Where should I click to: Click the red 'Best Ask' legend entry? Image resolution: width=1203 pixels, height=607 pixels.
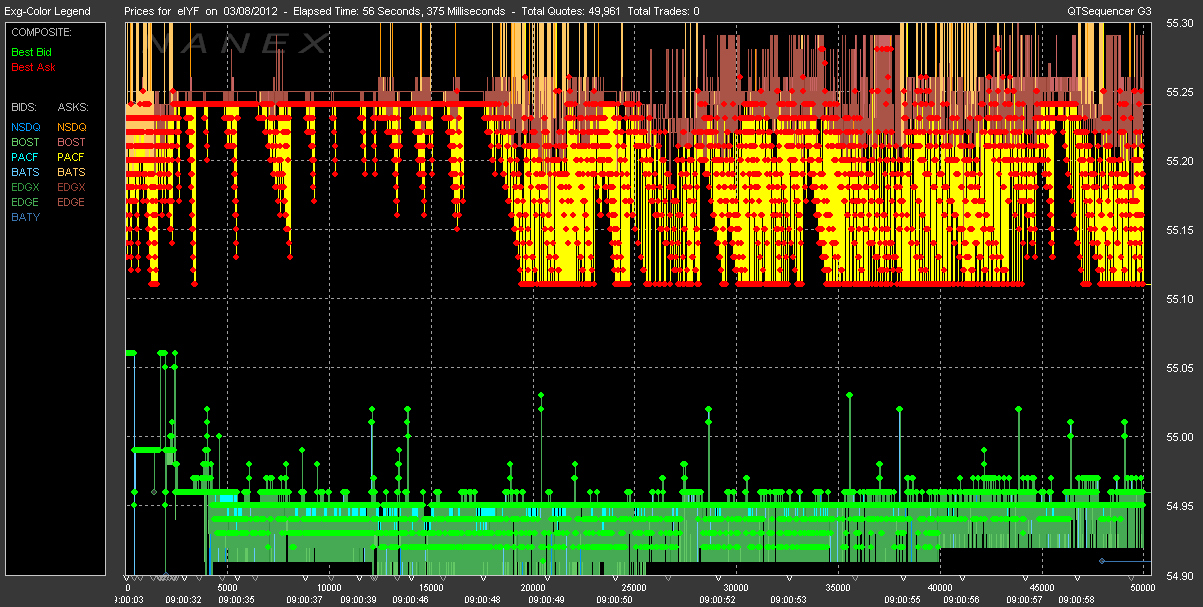click(33, 67)
